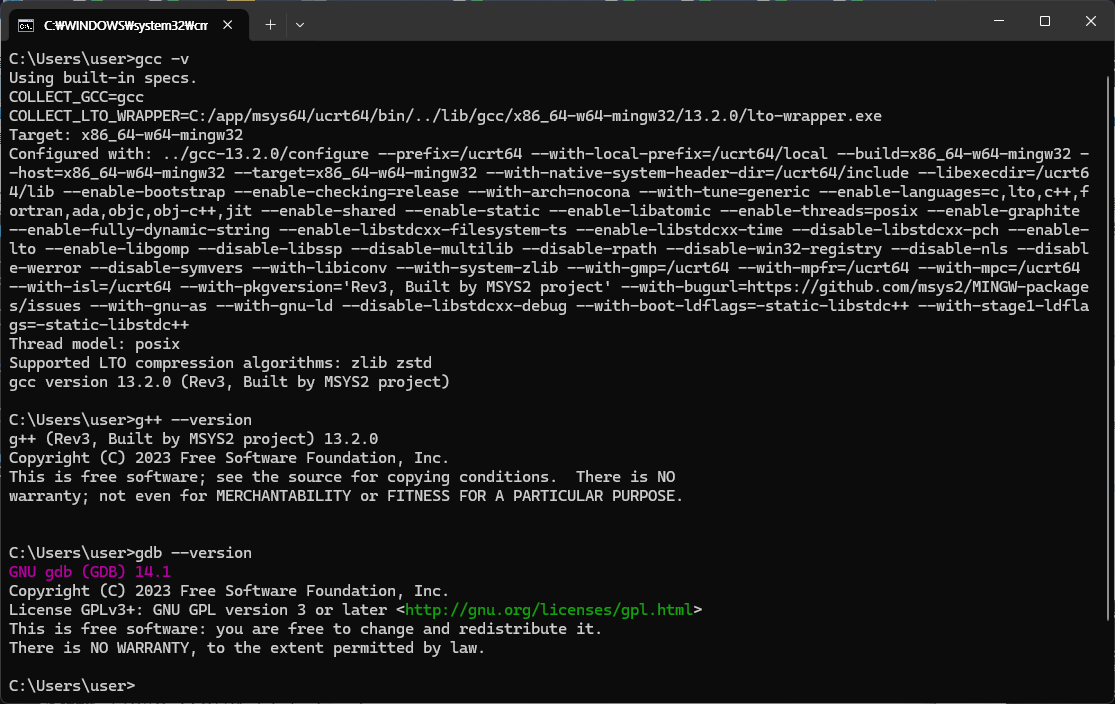1115x704 pixels.
Task: Click 'Supported LTO compression algorithms' line
Action: [220, 363]
